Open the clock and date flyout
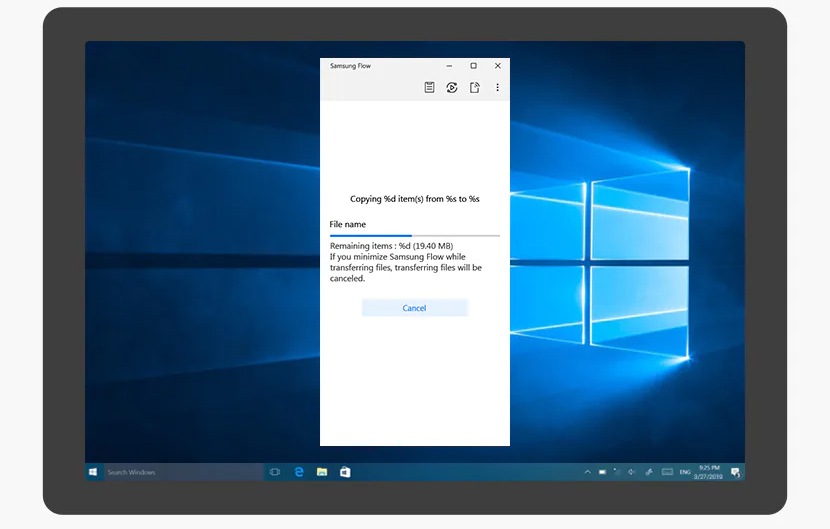The height and width of the screenshot is (529, 830). point(710,472)
